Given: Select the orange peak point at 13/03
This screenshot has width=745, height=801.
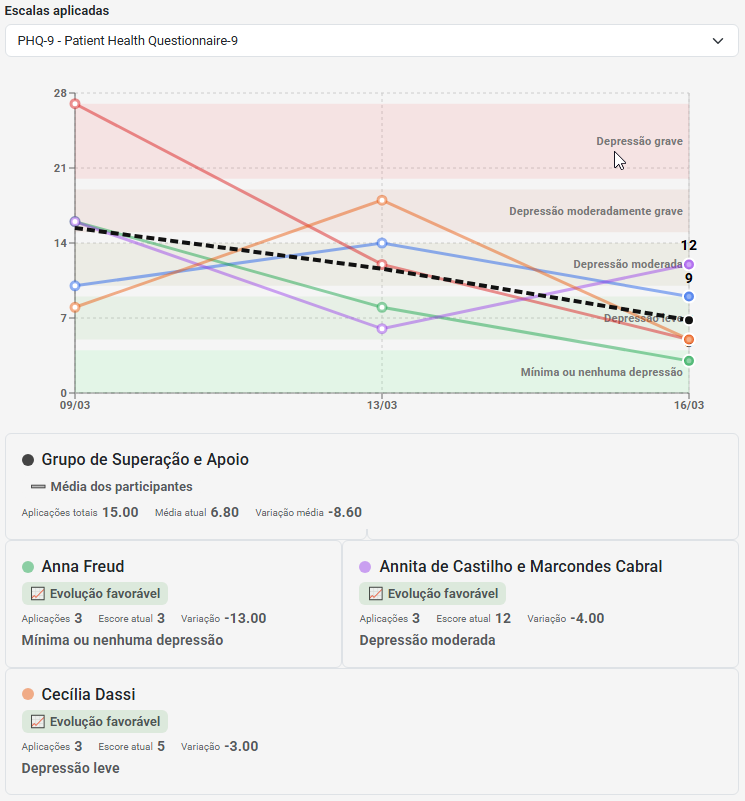Looking at the screenshot, I should 382,200.
